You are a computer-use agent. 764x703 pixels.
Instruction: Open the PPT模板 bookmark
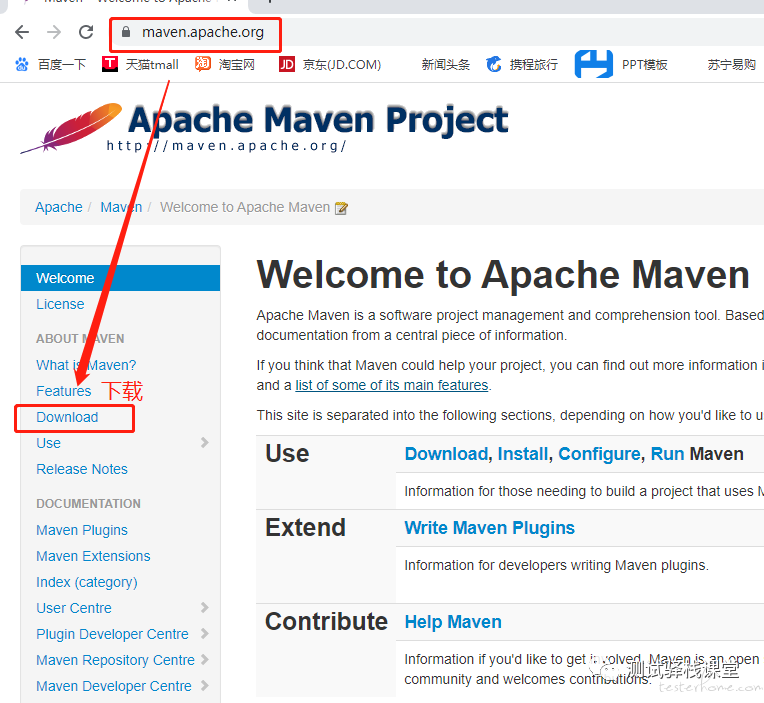click(x=644, y=64)
